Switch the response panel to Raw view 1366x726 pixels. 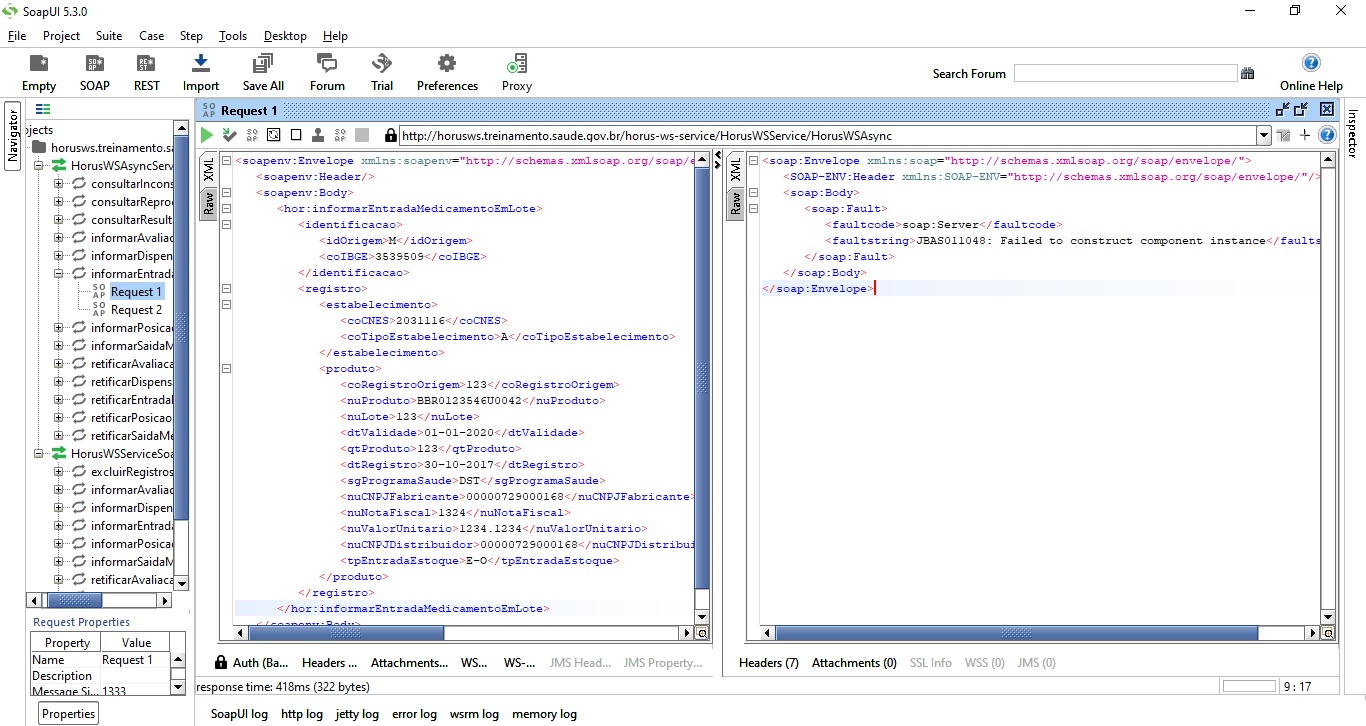click(735, 204)
